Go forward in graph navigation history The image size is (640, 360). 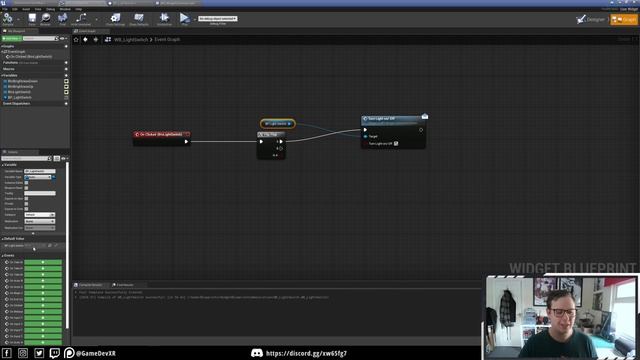click(96, 40)
